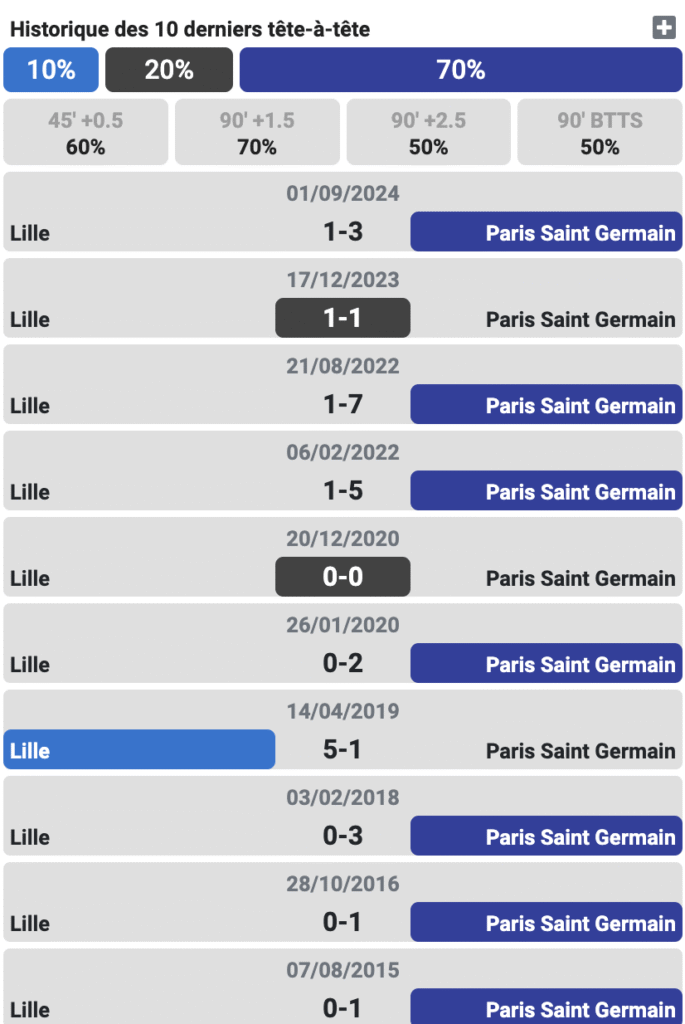The width and height of the screenshot is (685, 1024).
Task: Open the 1-7 match from 21/08/2022
Action: click(x=342, y=405)
